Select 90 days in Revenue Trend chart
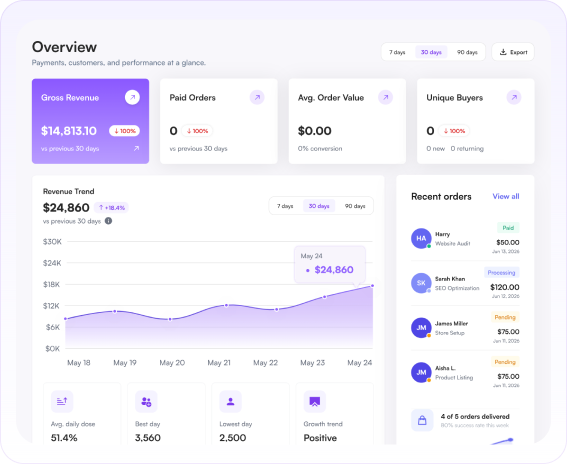The height and width of the screenshot is (464, 567). pyautogui.click(x=355, y=206)
